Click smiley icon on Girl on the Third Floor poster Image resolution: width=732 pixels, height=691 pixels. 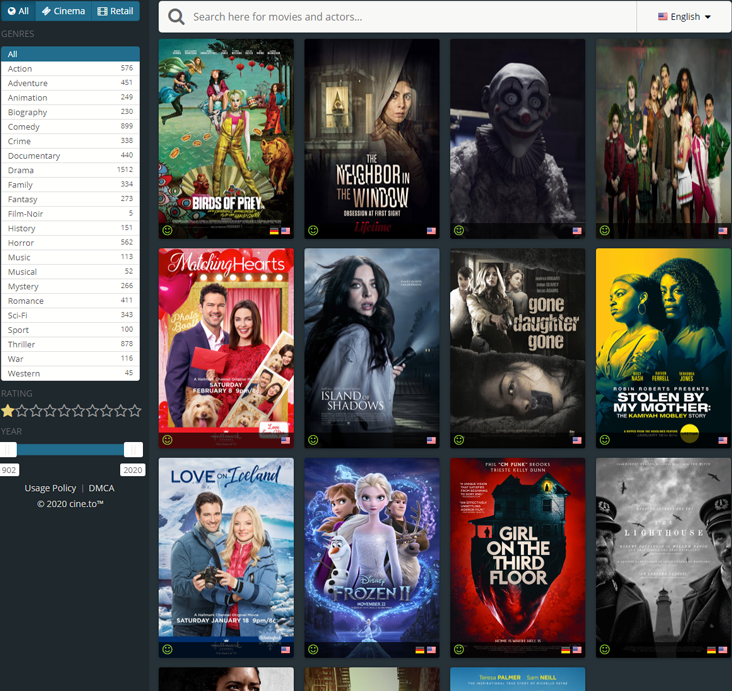point(459,649)
